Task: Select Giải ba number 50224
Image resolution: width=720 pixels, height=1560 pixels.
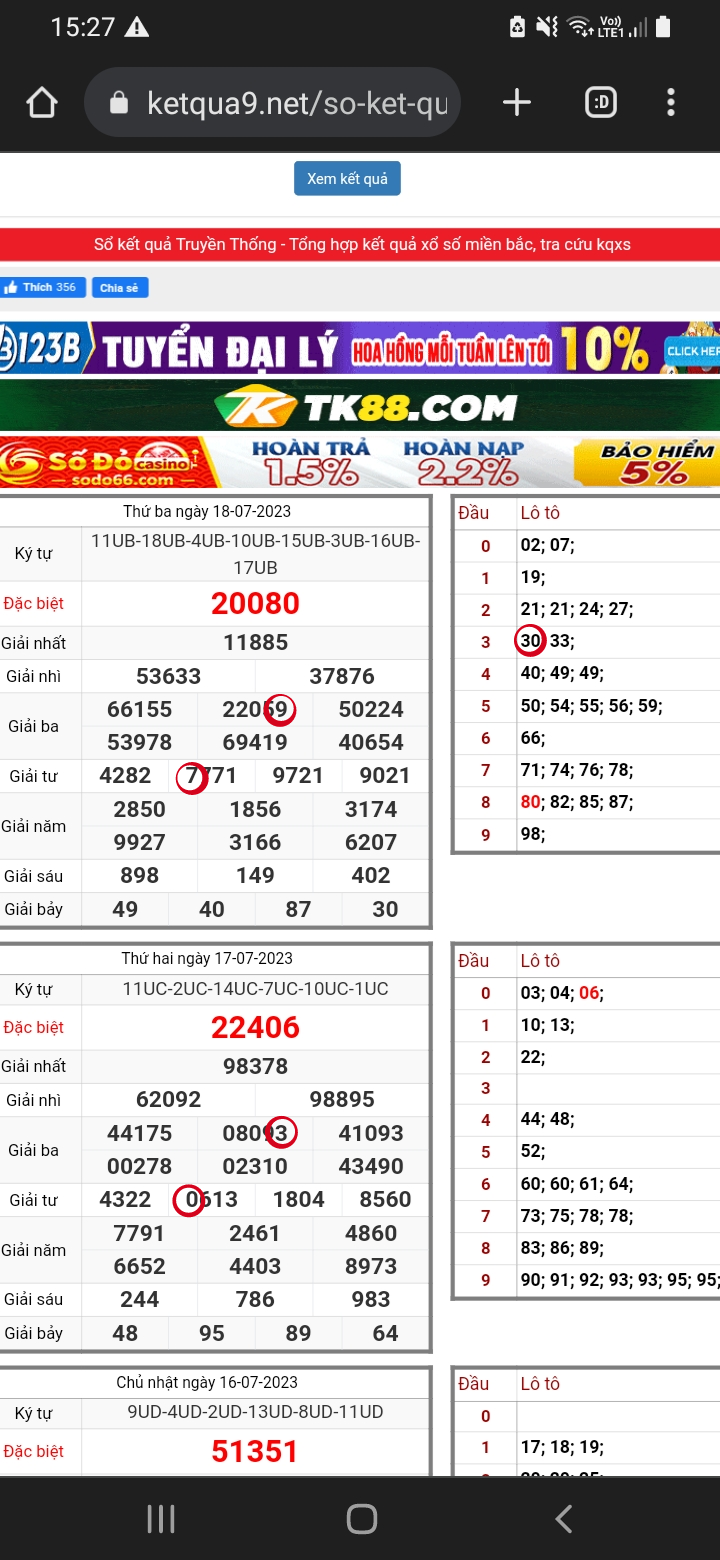Action: [371, 709]
